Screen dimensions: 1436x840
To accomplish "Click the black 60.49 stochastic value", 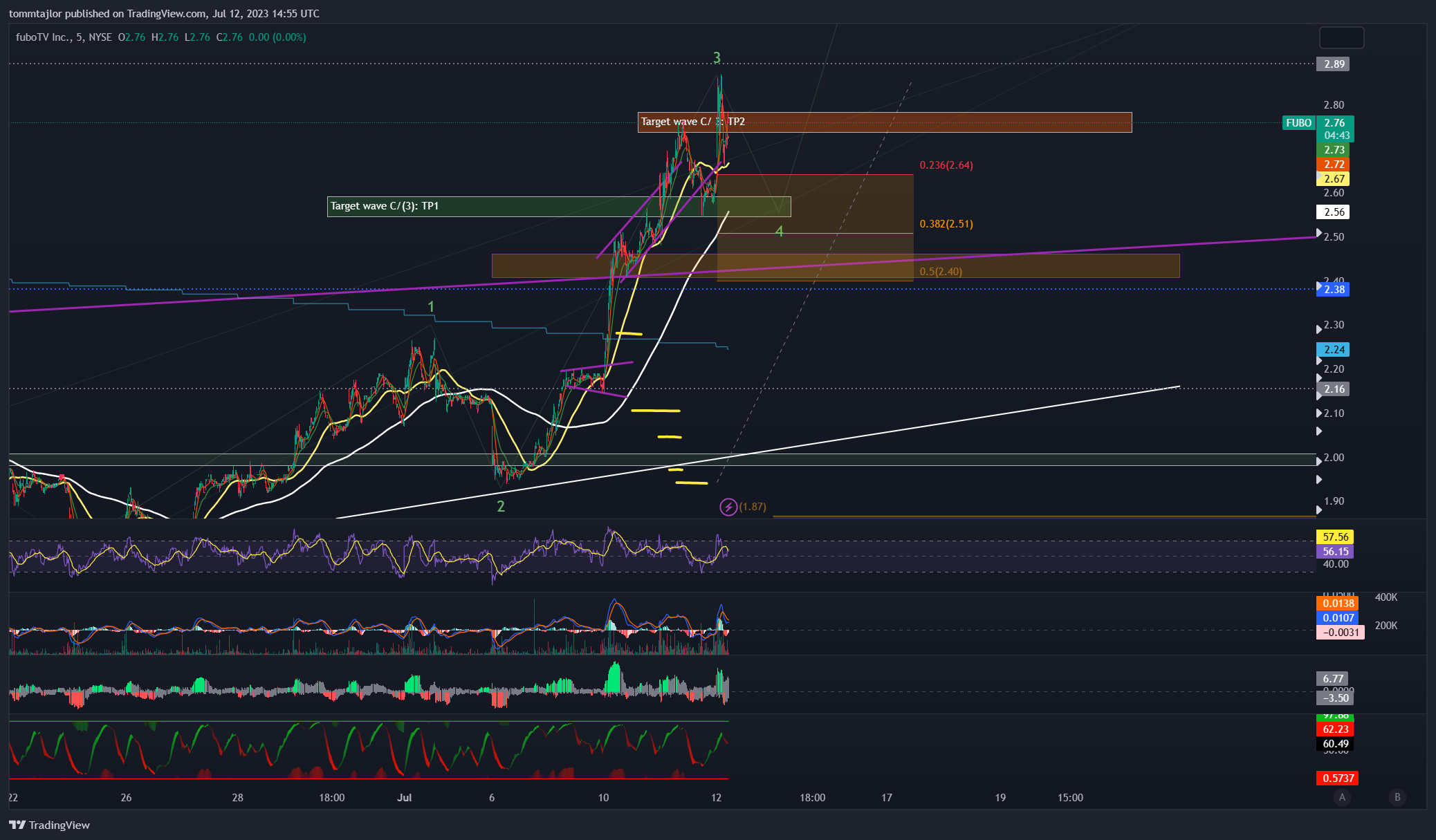I will tap(1335, 745).
